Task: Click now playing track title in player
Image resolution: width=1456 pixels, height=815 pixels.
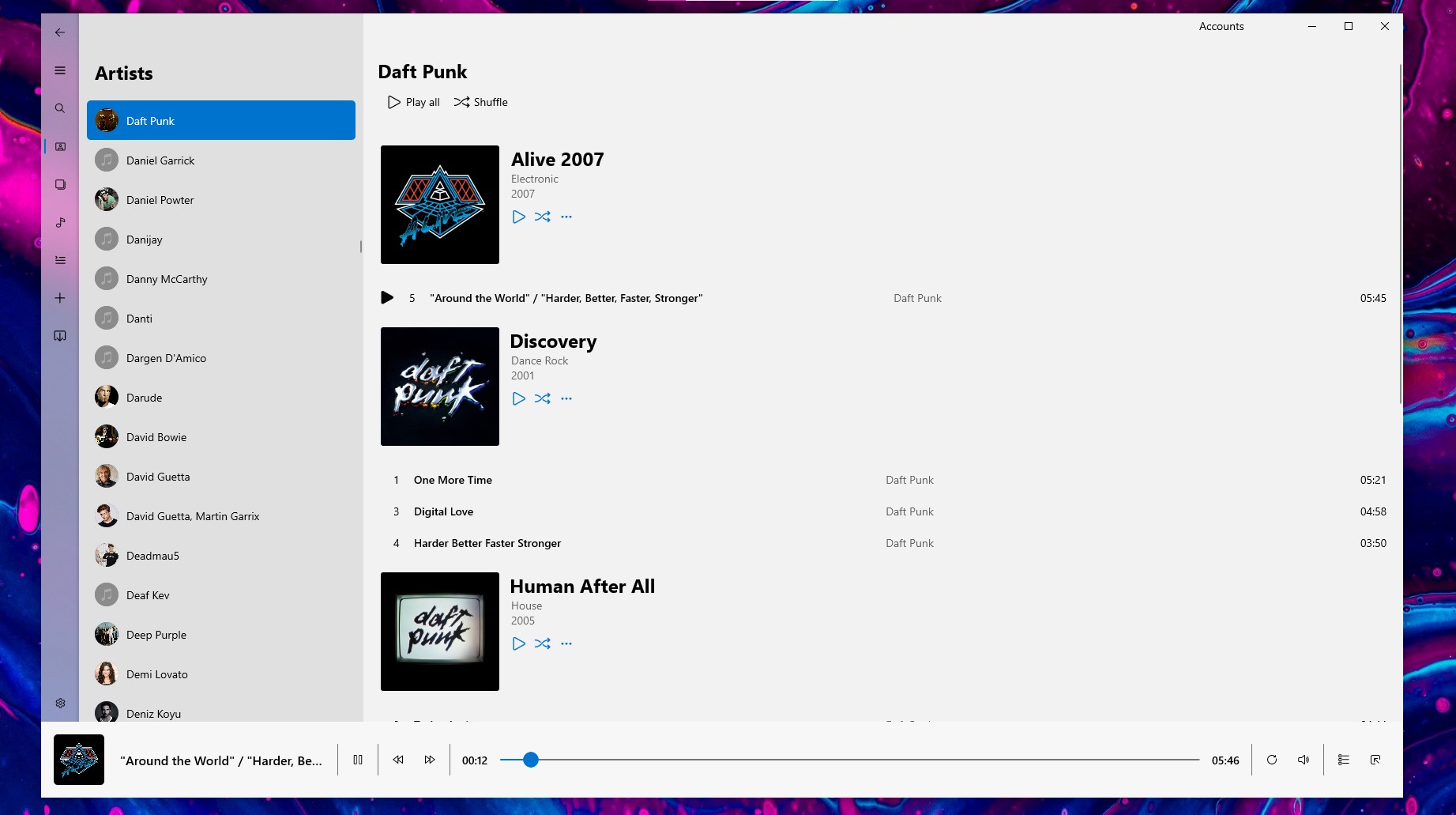Action: 221,760
